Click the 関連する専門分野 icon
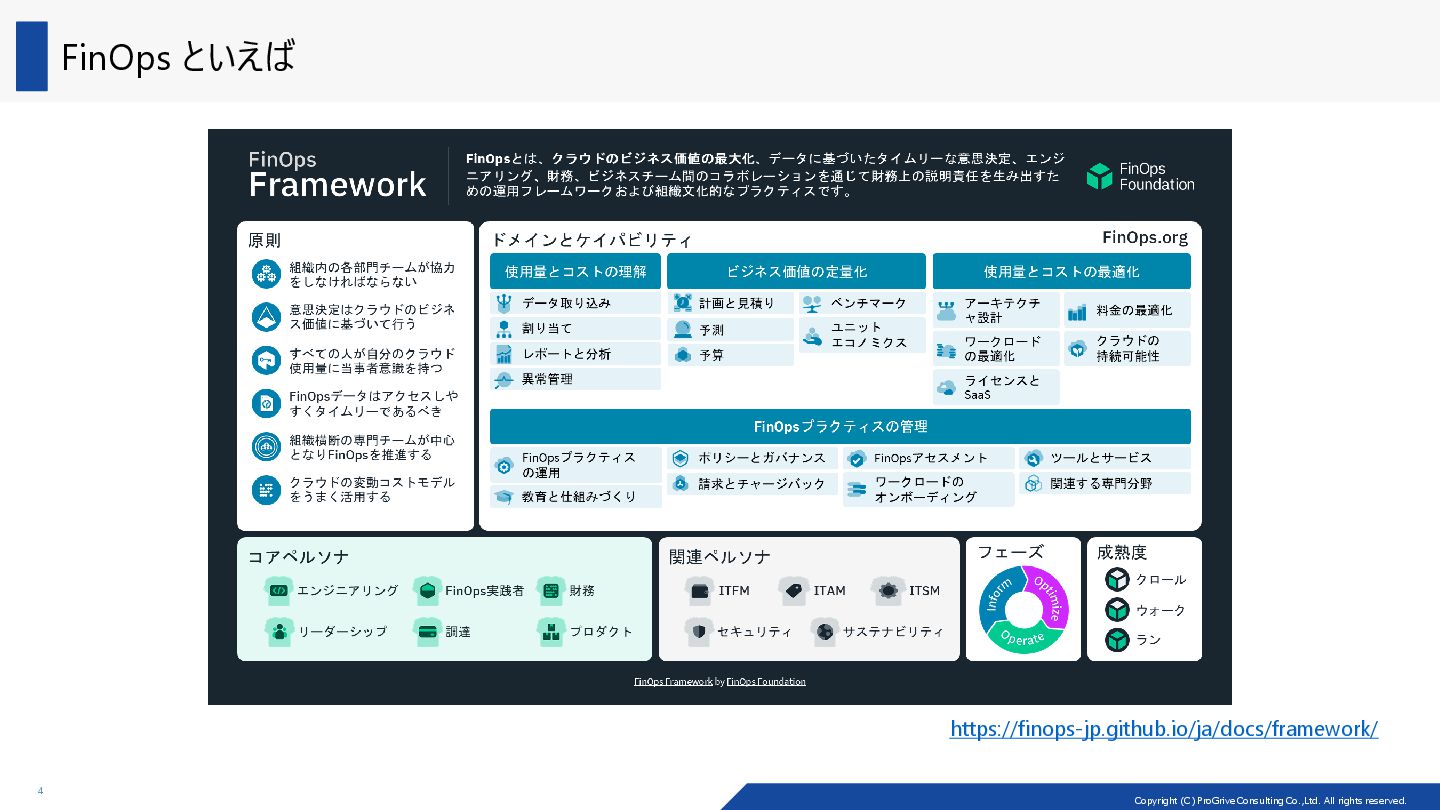Viewport: 1440px width, 810px height. click(1033, 484)
